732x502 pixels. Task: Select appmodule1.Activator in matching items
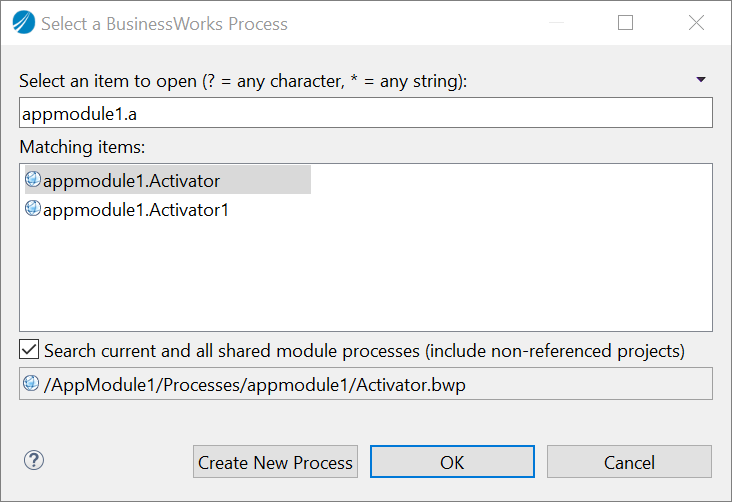pos(131,181)
